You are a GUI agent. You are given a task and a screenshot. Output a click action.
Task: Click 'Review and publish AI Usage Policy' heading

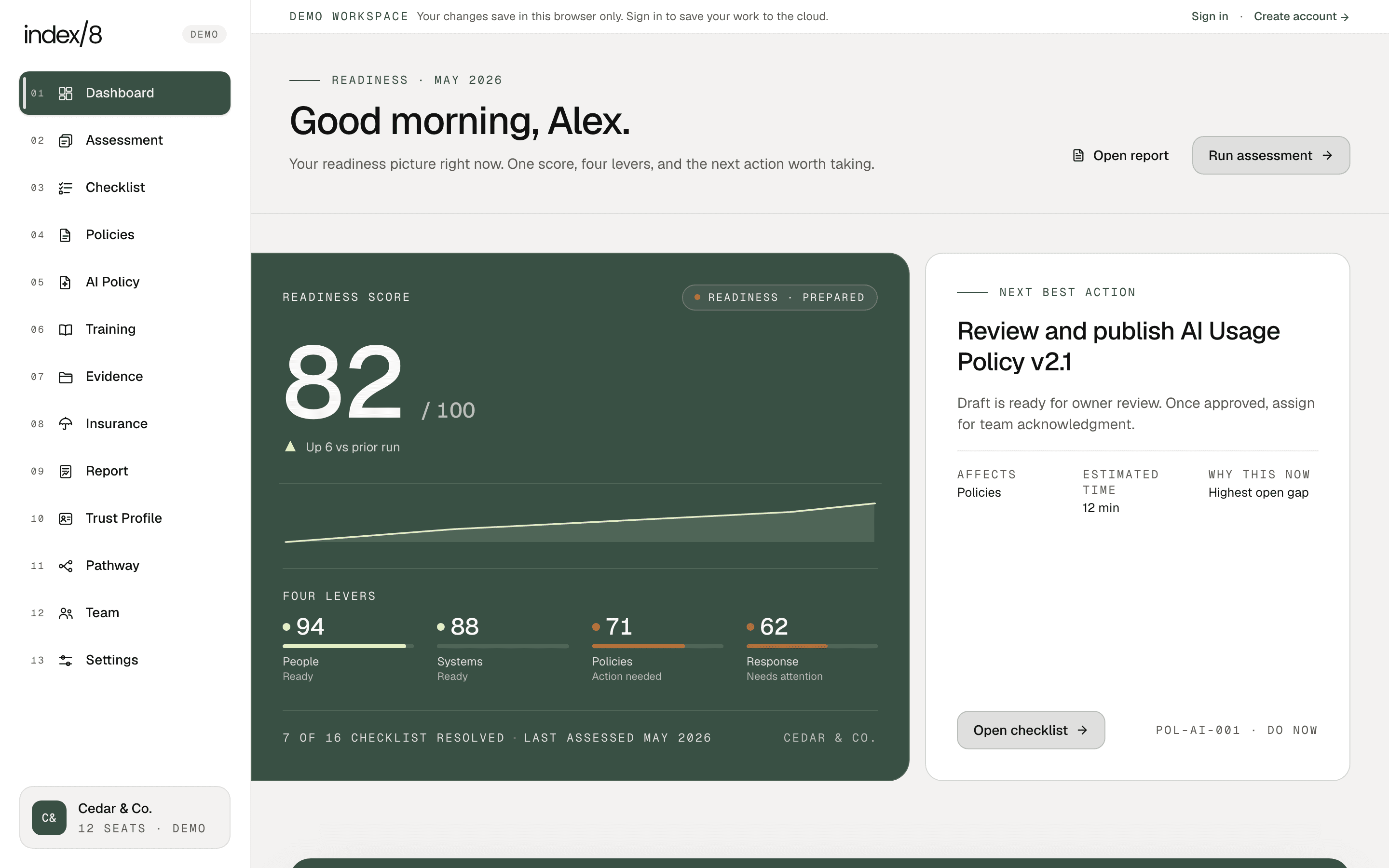[1118, 346]
